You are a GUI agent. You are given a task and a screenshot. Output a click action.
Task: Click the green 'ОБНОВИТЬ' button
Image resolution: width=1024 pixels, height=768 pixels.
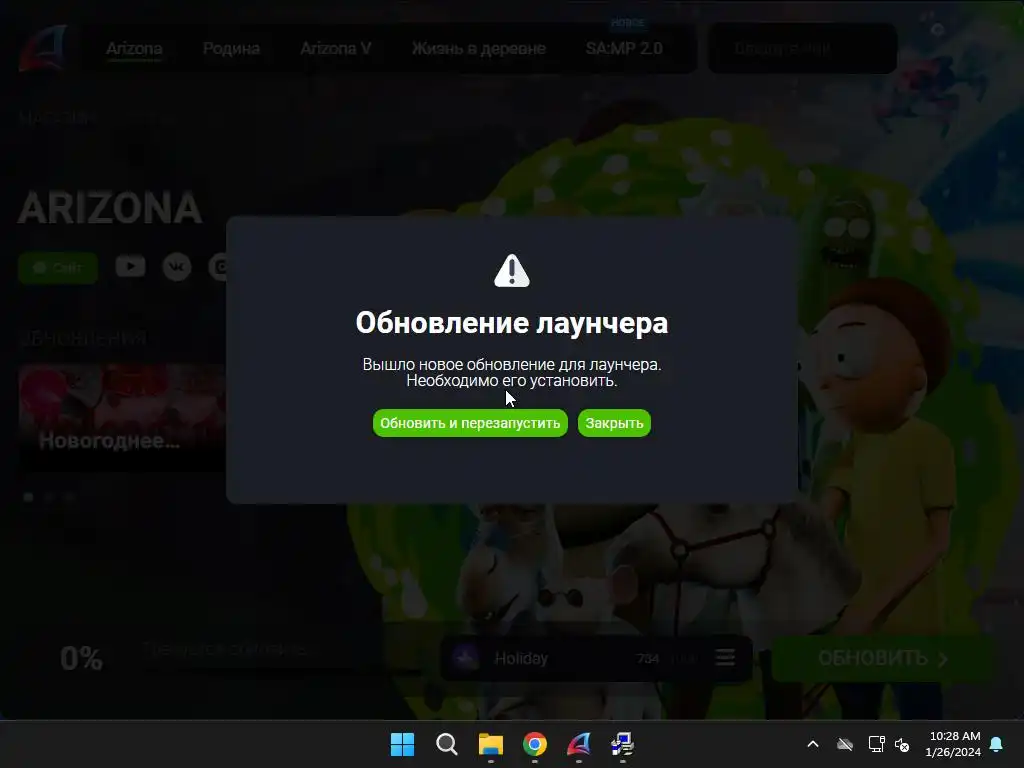(882, 658)
